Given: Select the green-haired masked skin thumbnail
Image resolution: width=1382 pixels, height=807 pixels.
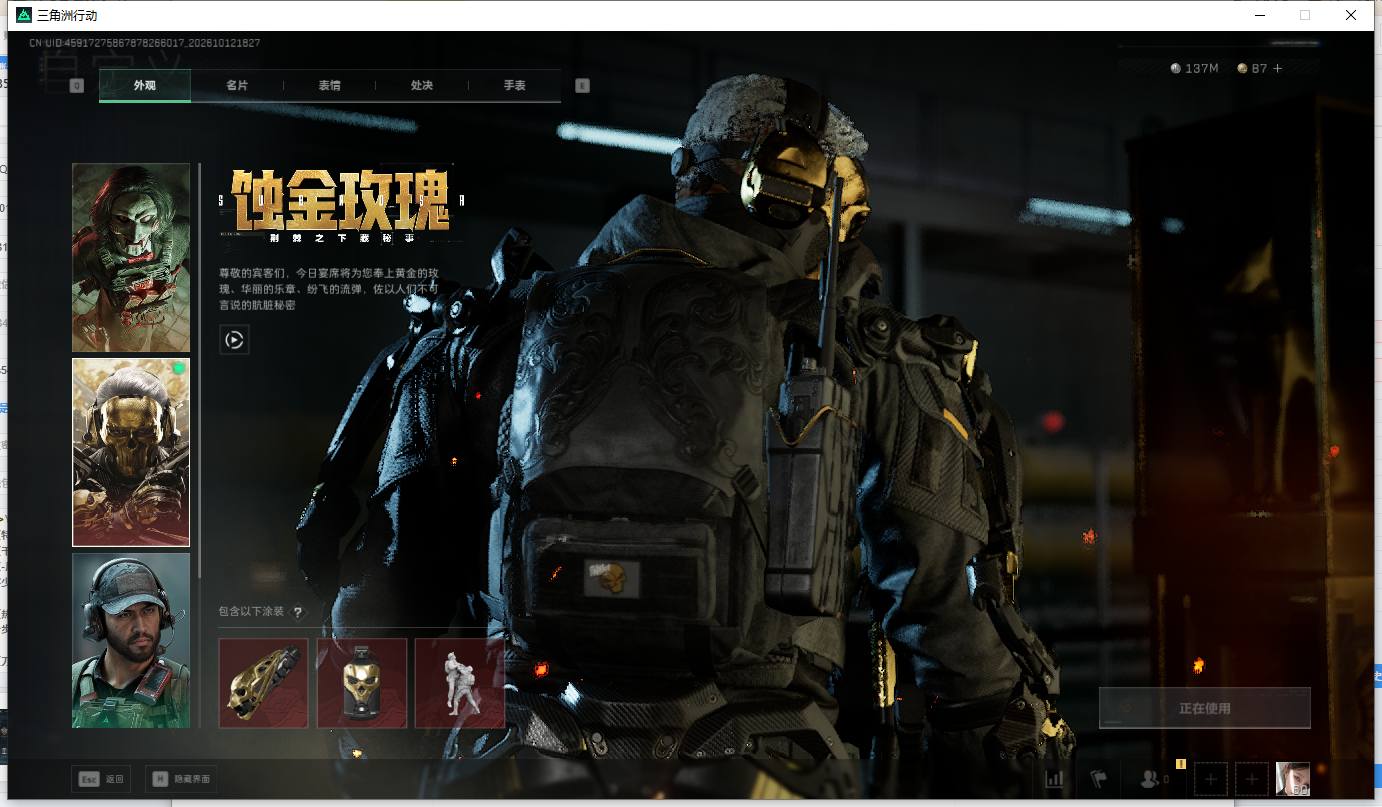Looking at the screenshot, I should tap(131, 258).
